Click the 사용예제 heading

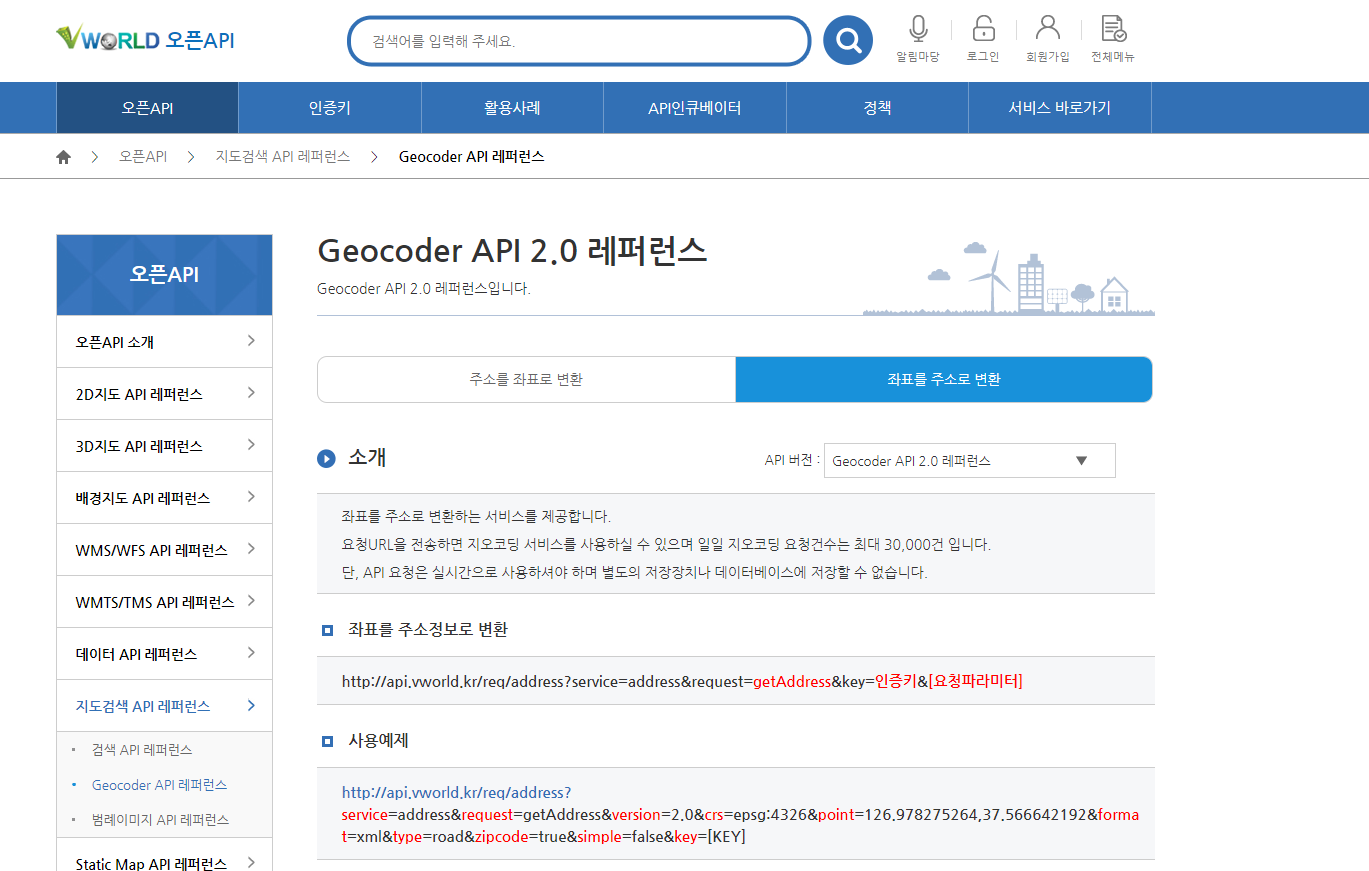378,741
